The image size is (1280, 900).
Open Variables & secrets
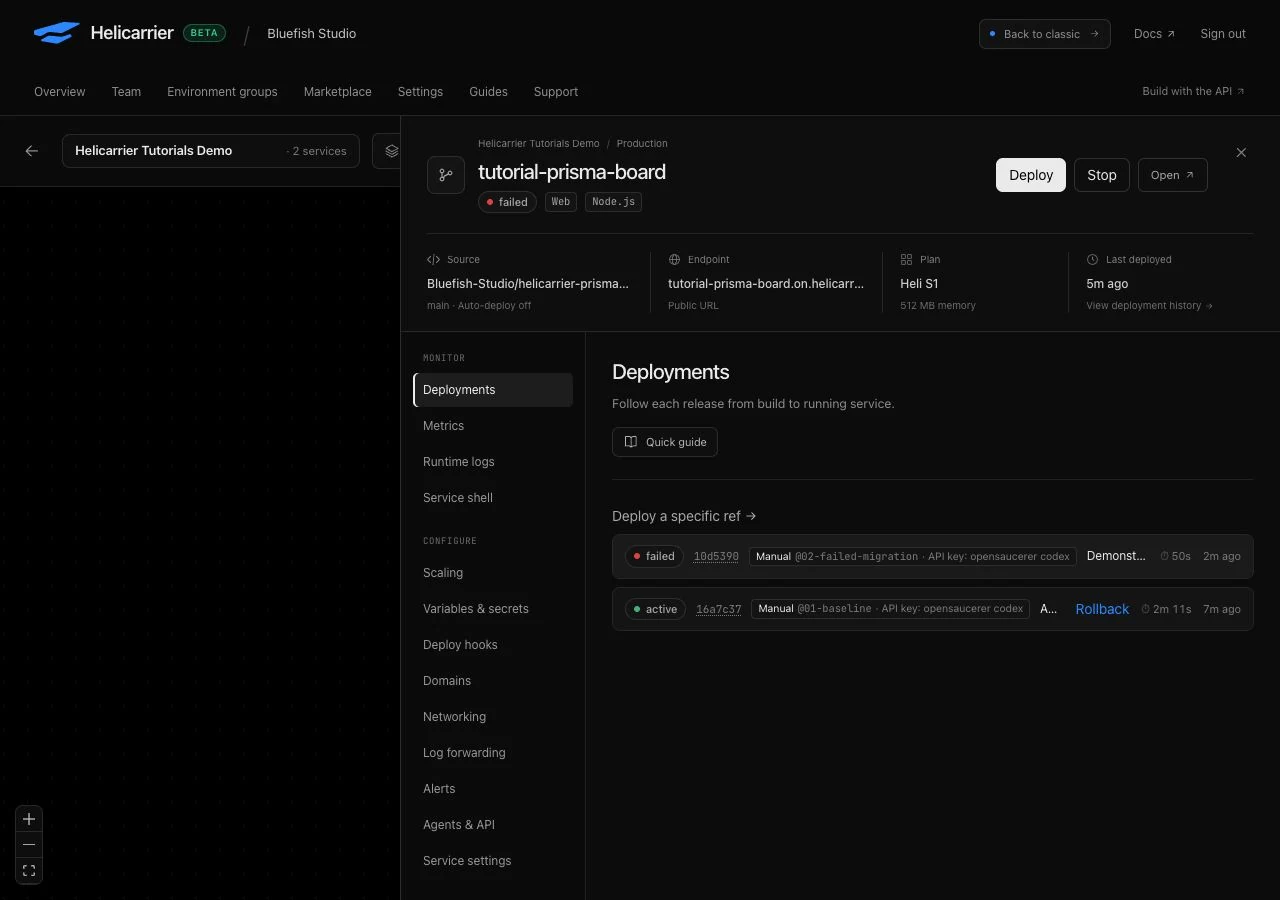[493, 609]
